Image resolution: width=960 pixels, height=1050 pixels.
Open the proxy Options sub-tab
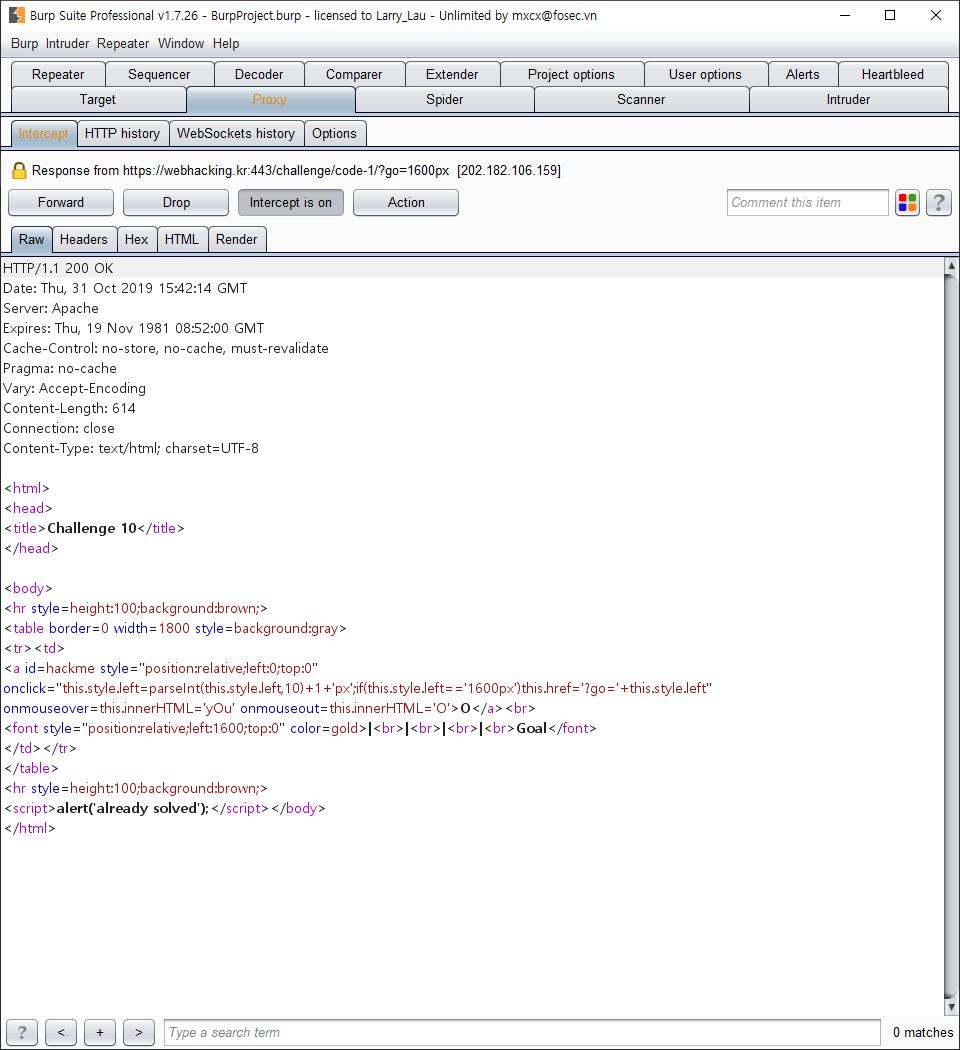tap(334, 134)
